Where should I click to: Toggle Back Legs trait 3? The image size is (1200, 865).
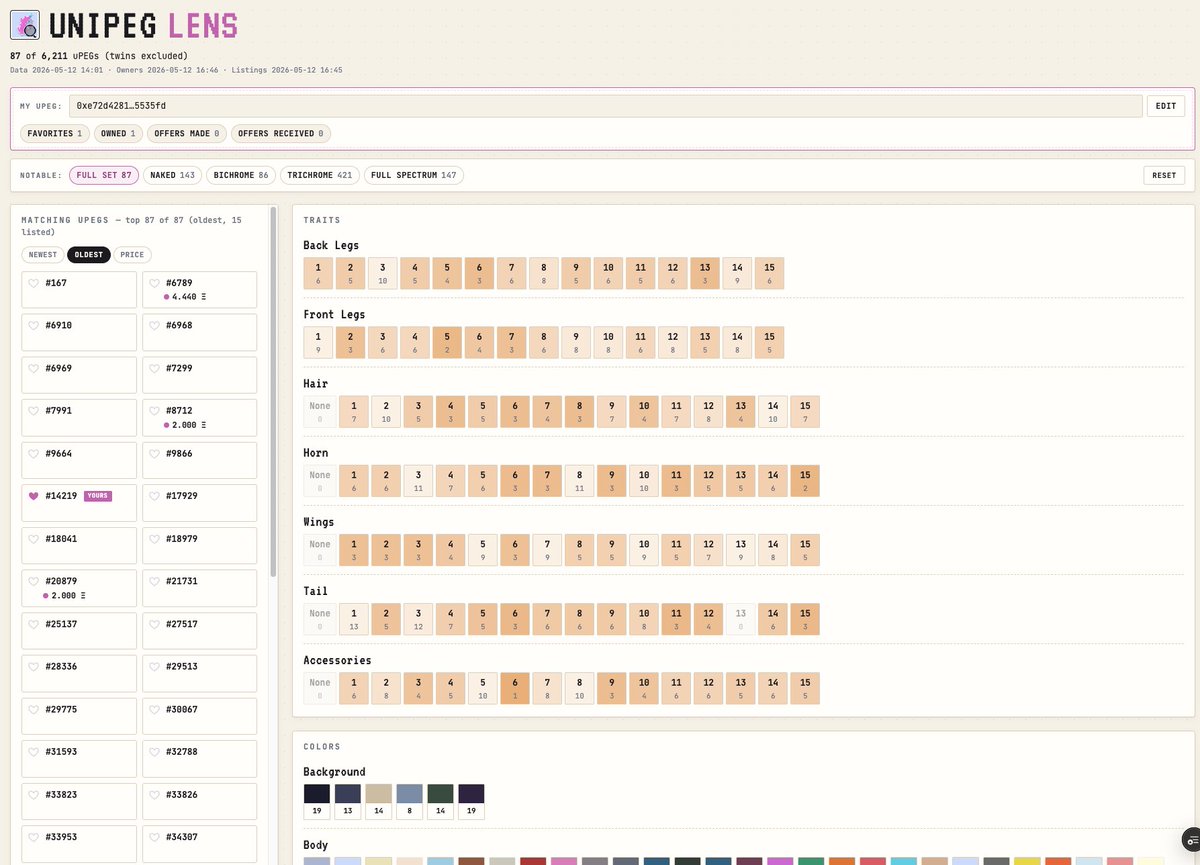382,274
